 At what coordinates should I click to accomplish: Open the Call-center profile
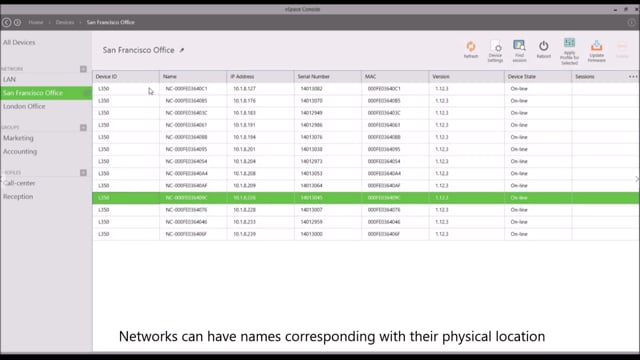point(19,183)
